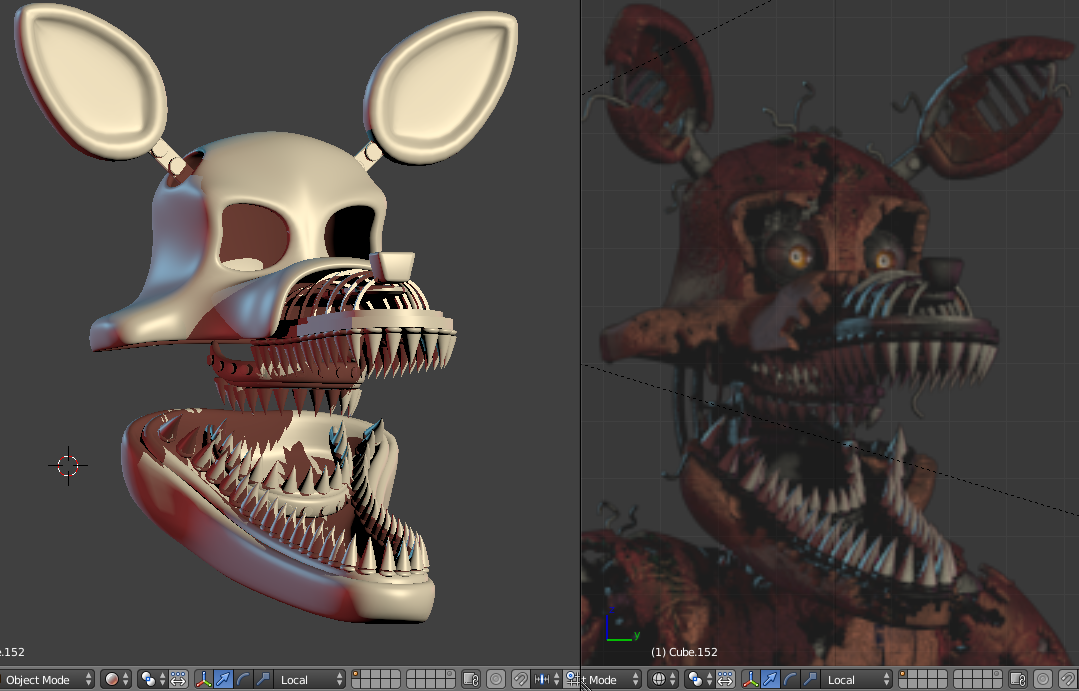Open the Object Mode dropdown in left viewport
Image resolution: width=1079 pixels, height=691 pixels.
[46, 679]
